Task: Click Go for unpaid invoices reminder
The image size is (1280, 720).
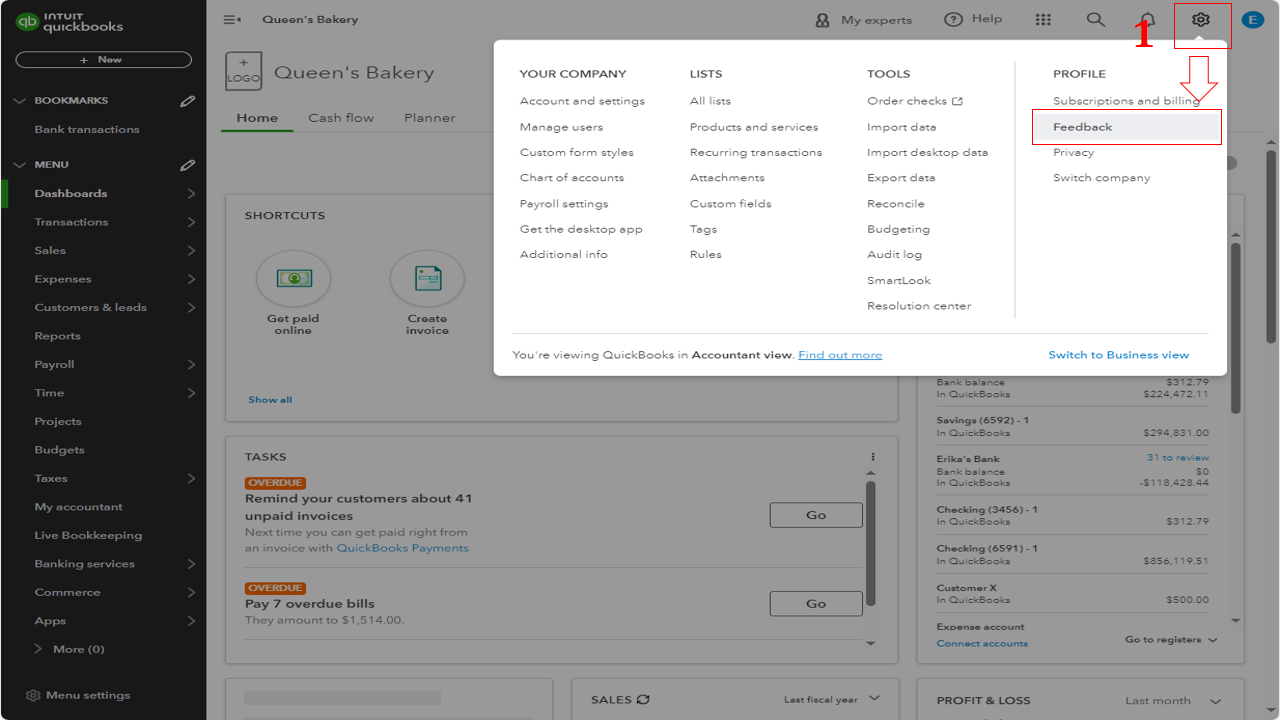Action: 816,515
